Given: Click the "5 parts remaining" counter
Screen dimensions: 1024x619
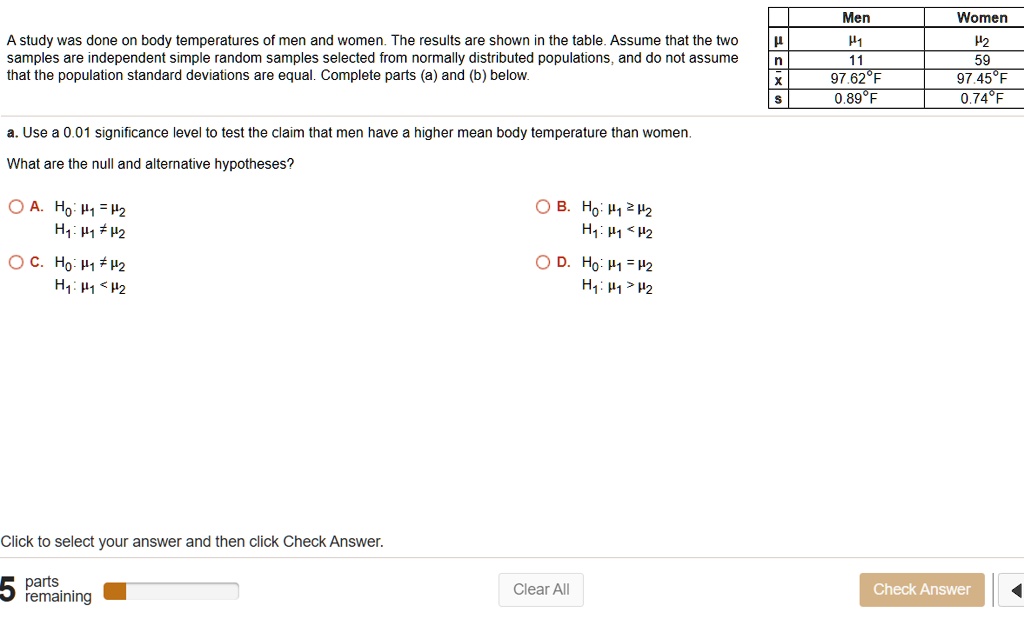Looking at the screenshot, I should point(46,589).
